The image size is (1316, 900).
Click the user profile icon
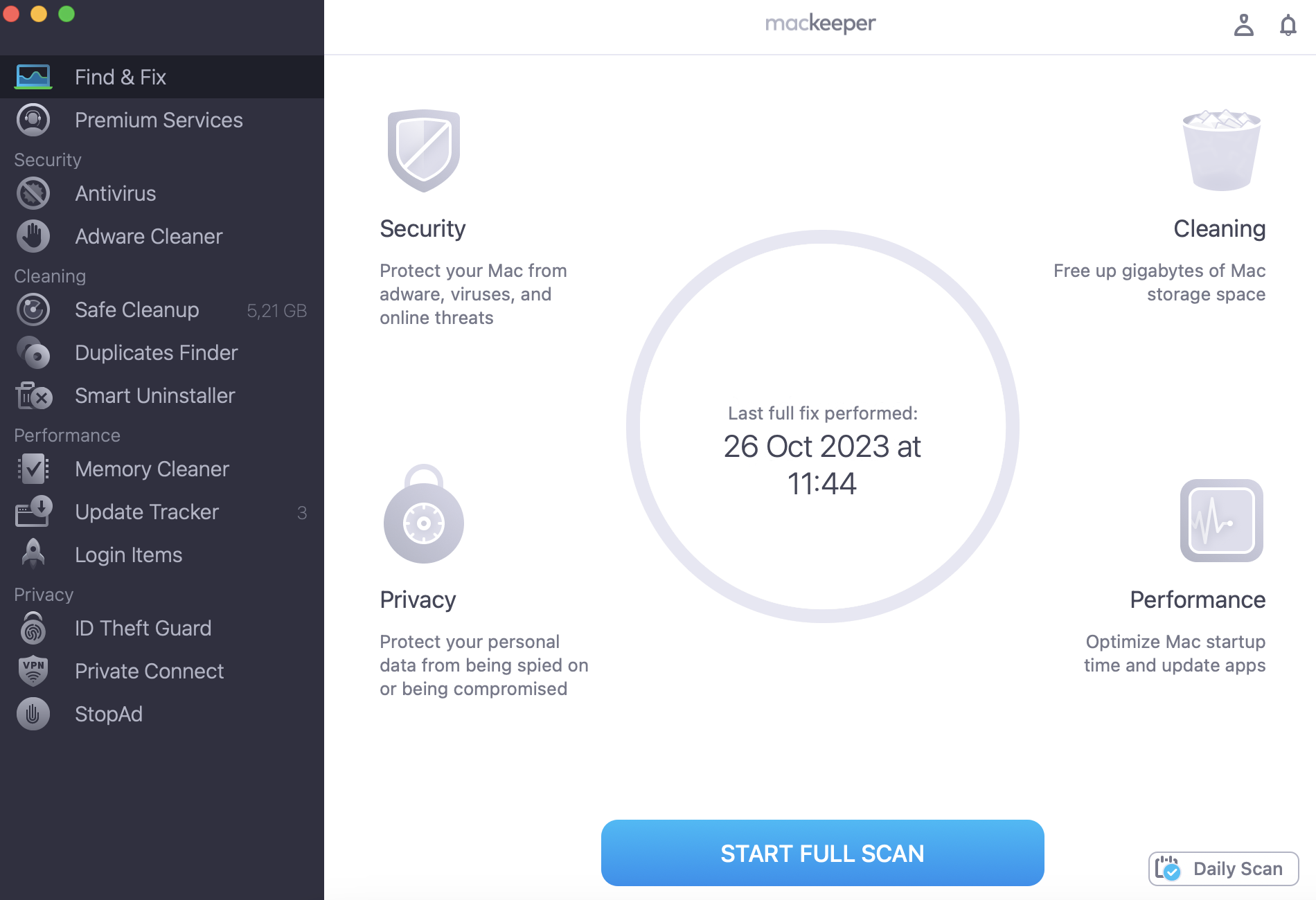pyautogui.click(x=1243, y=25)
